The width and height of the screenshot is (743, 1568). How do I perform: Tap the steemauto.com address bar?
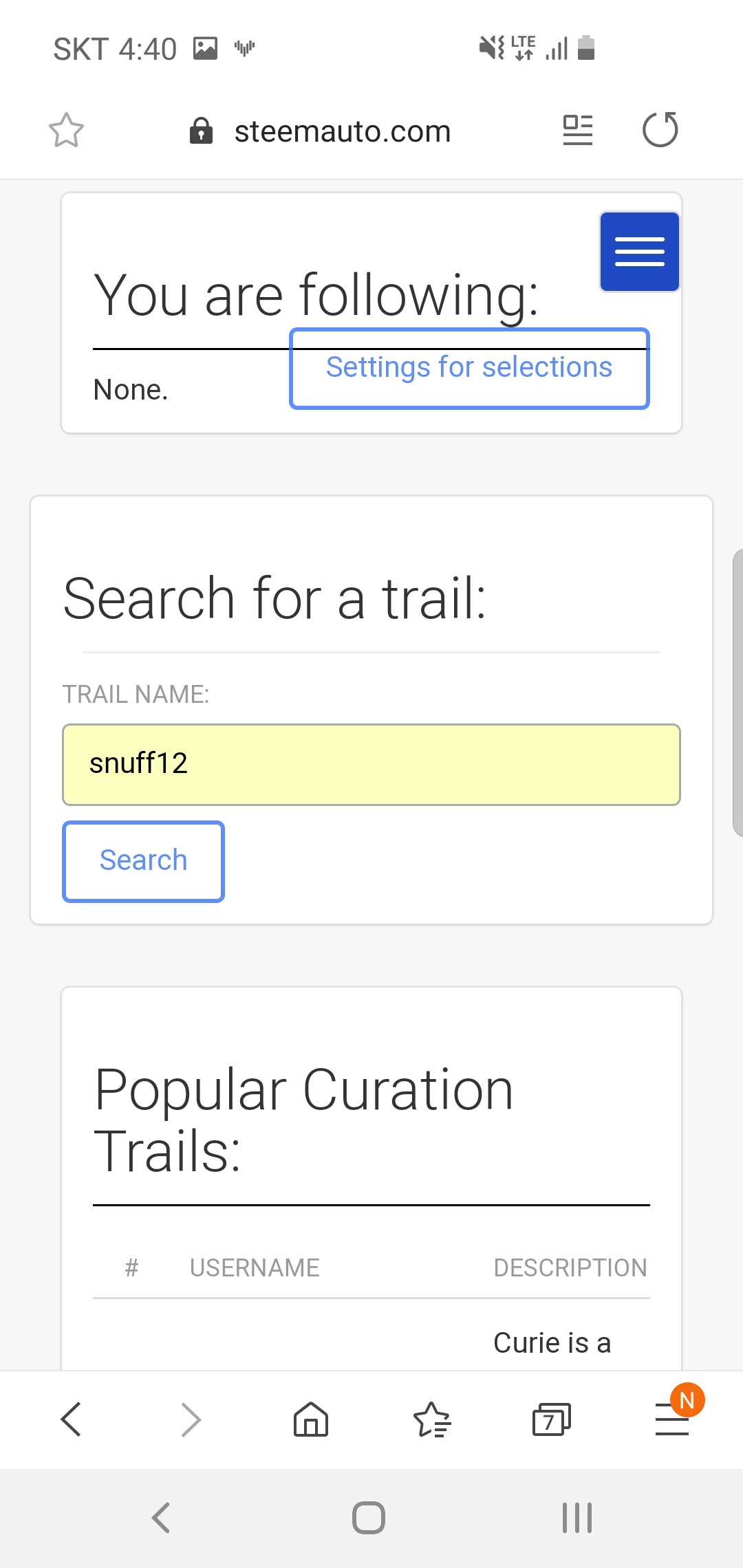pyautogui.click(x=342, y=131)
